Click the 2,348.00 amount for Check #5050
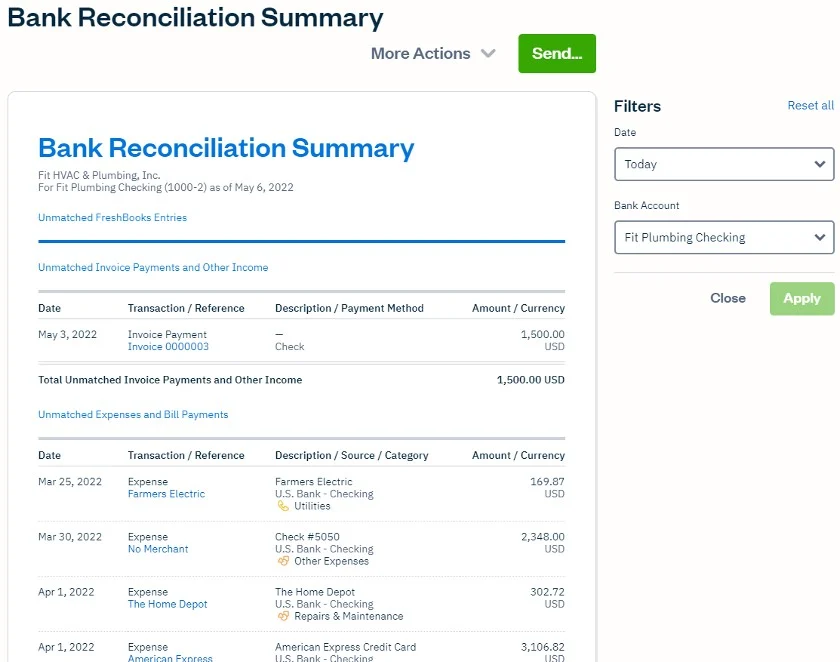This screenshot has height=662, width=840. [543, 537]
